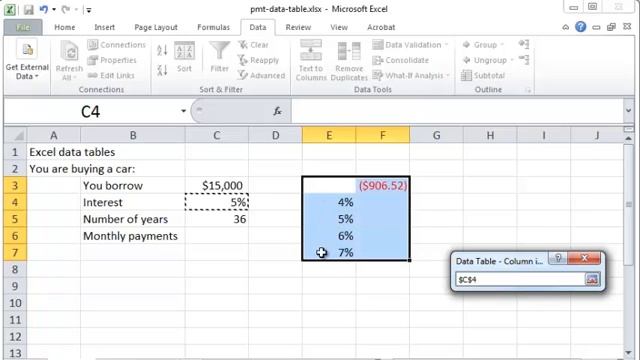Click the Excel Help question mark icon
640x360 pixels.
tap(580, 27)
